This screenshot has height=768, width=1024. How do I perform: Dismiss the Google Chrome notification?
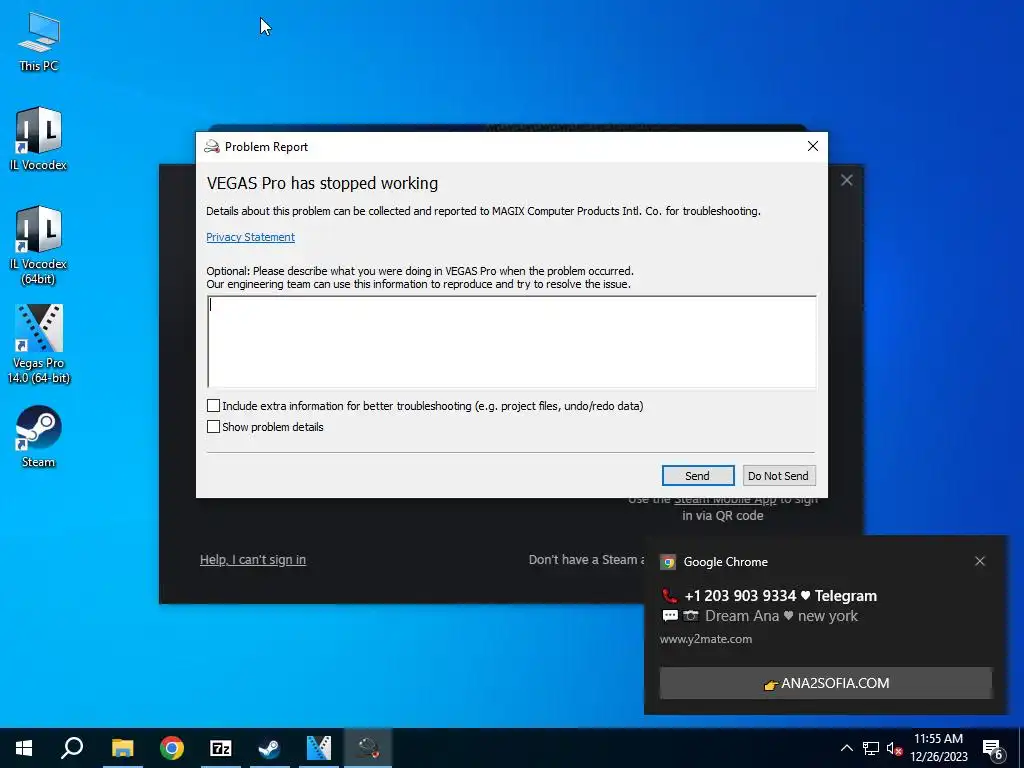[980, 561]
